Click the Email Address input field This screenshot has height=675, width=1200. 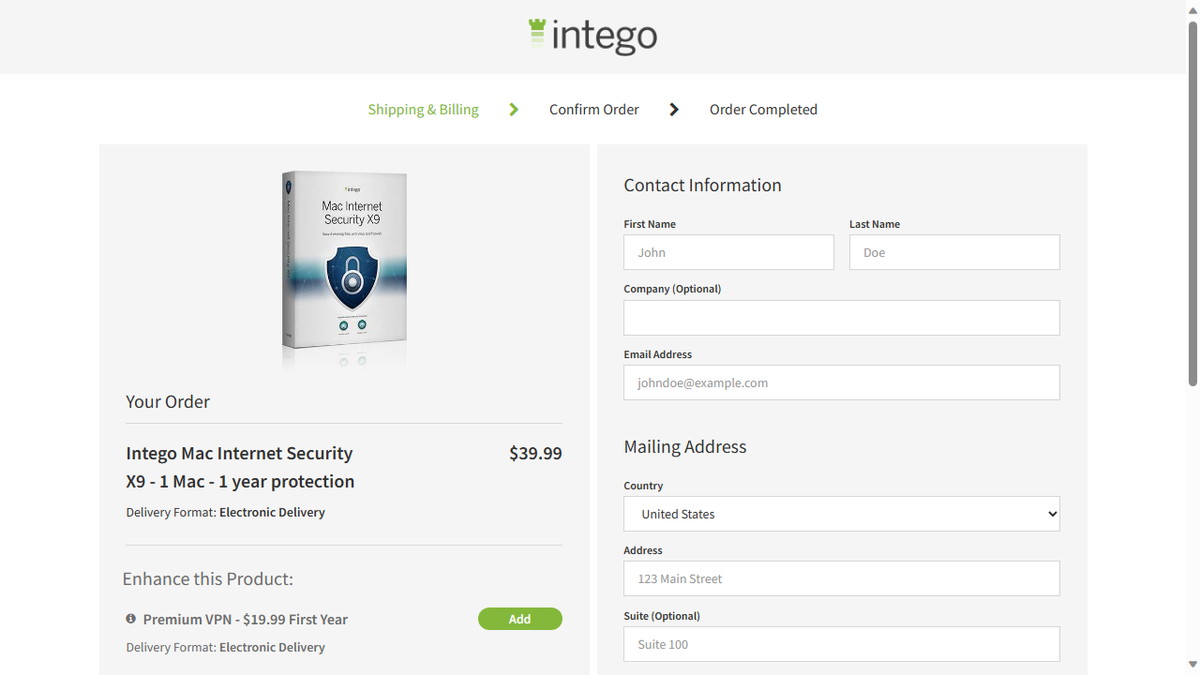841,382
